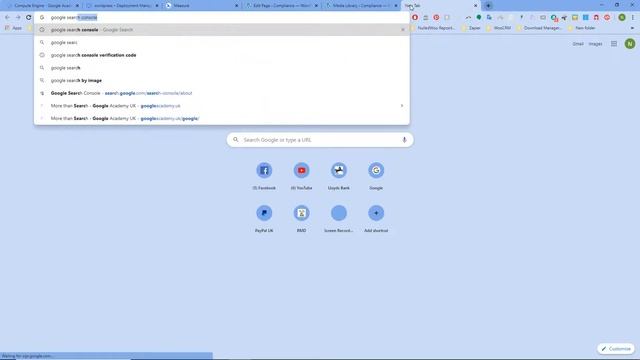Click the green chat bubble extension icon
640x360 pixels.
[x=479, y=18]
